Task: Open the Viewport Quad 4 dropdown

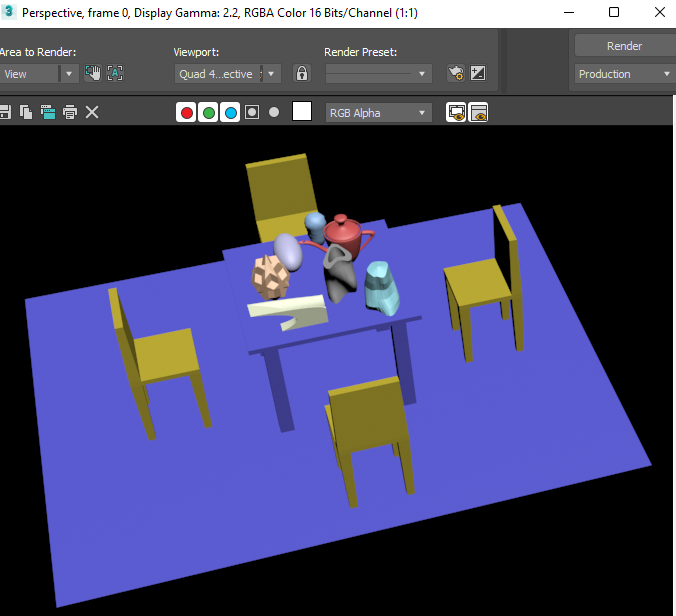Action: point(228,74)
